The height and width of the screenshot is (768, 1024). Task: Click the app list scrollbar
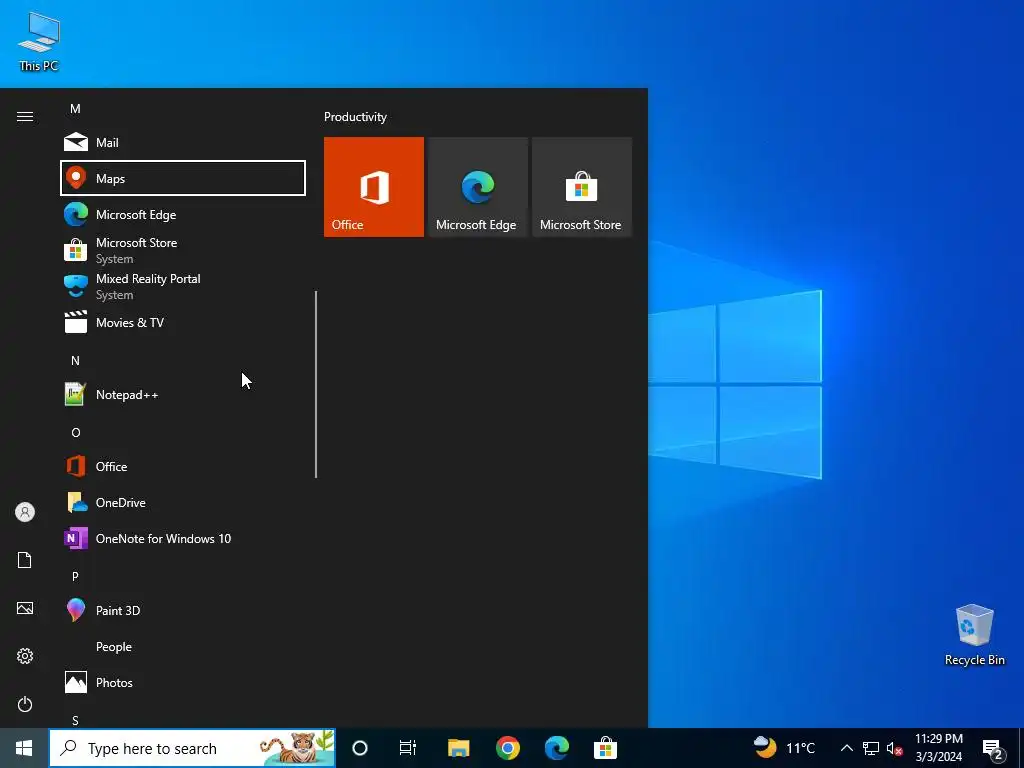coord(316,384)
